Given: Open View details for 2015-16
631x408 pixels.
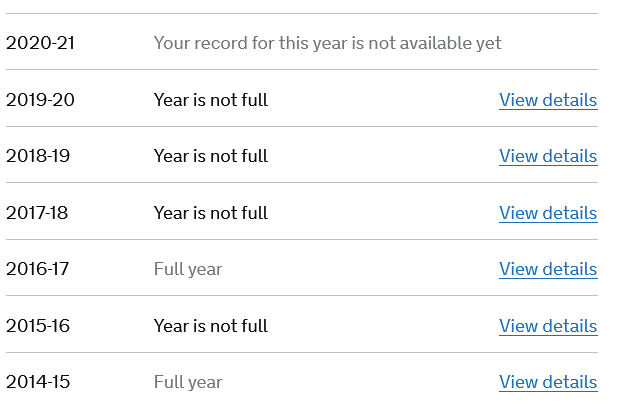Looking at the screenshot, I should [547, 326].
